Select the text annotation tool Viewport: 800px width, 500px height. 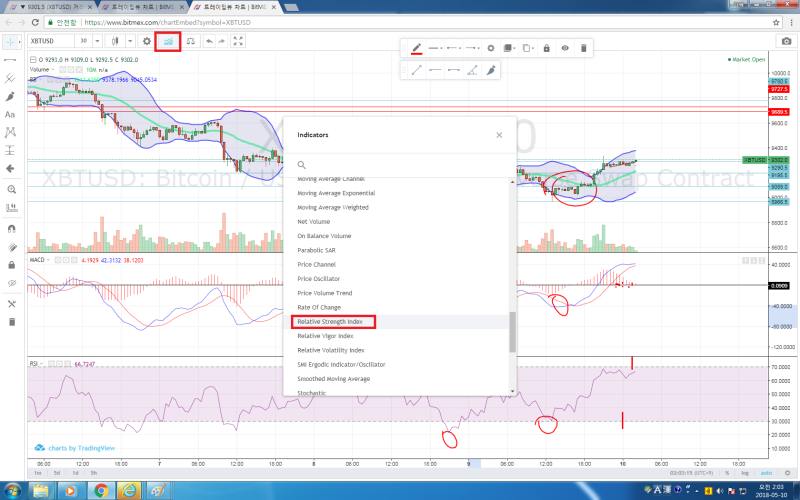10,114
